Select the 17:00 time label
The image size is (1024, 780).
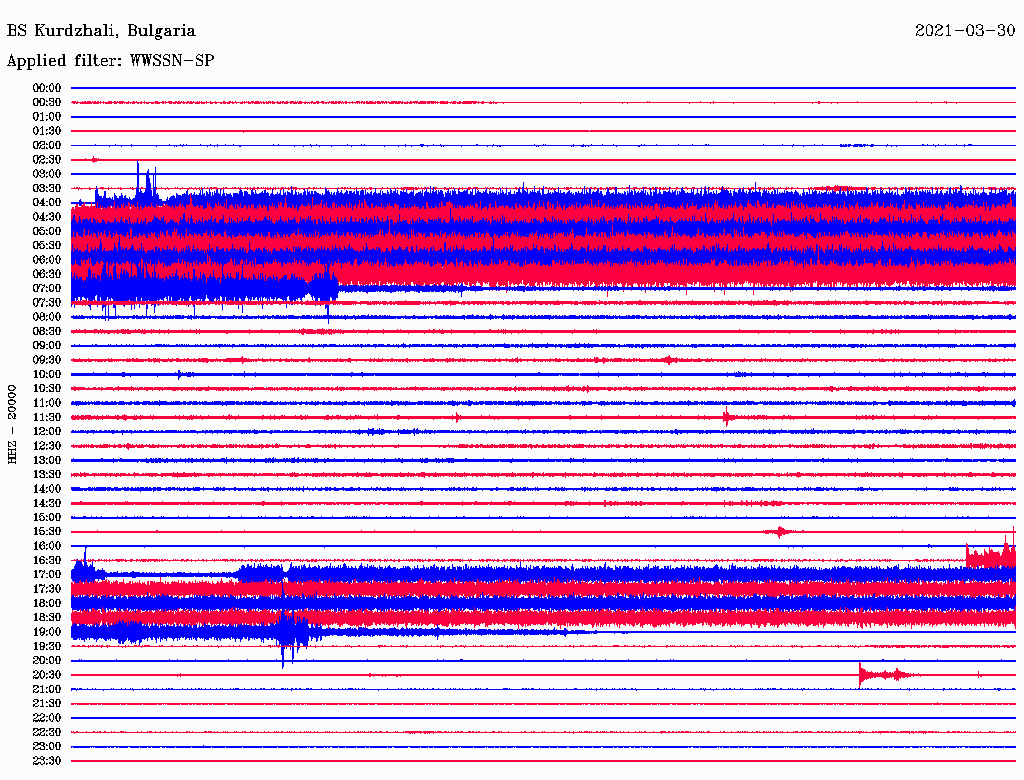tap(47, 575)
